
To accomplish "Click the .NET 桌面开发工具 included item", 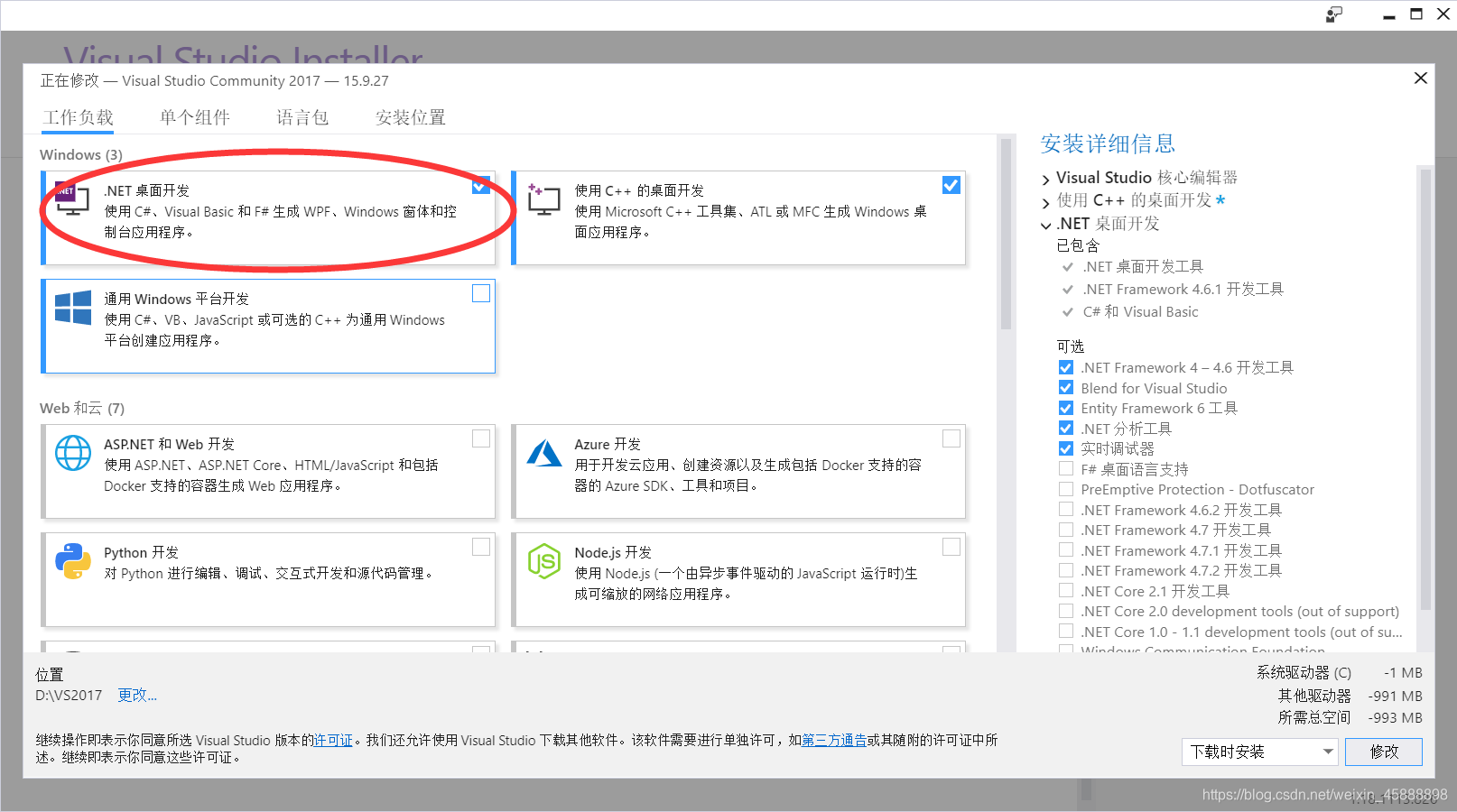I will (x=1143, y=266).
